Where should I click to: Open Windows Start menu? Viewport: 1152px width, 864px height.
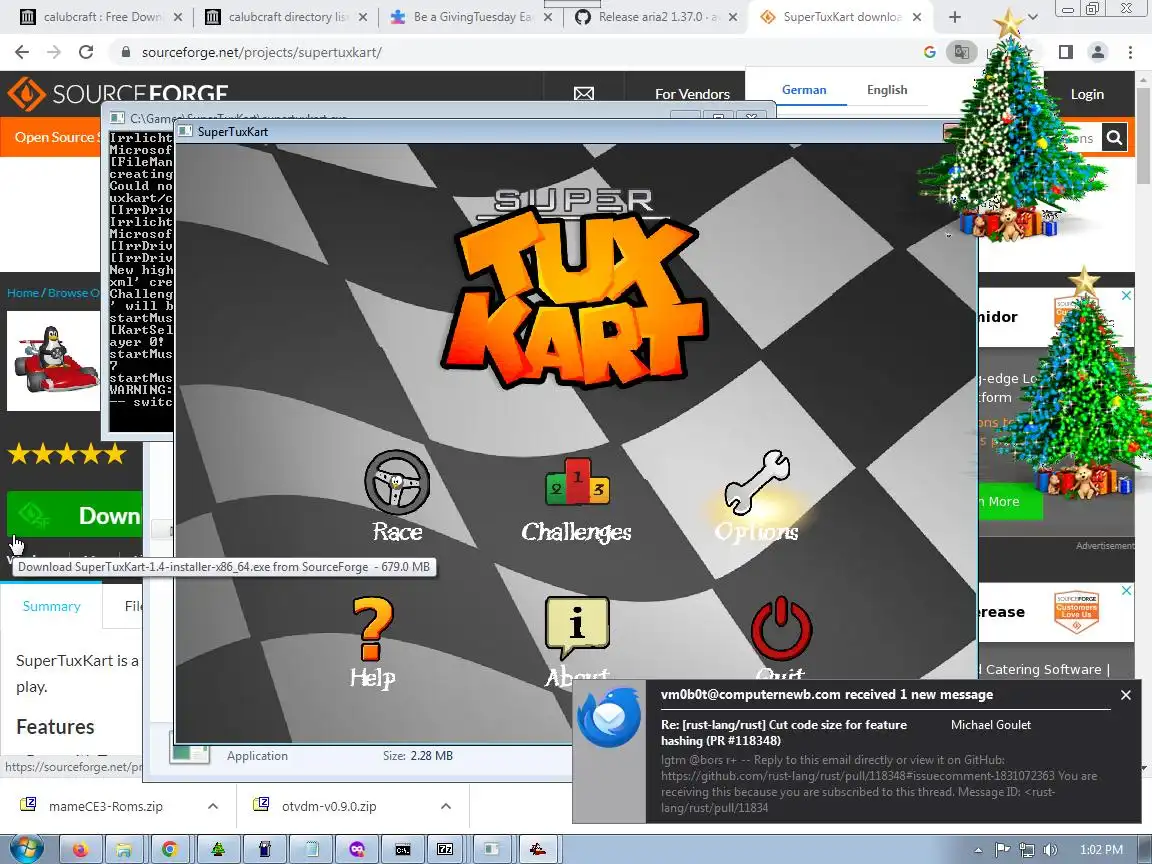pos(25,849)
